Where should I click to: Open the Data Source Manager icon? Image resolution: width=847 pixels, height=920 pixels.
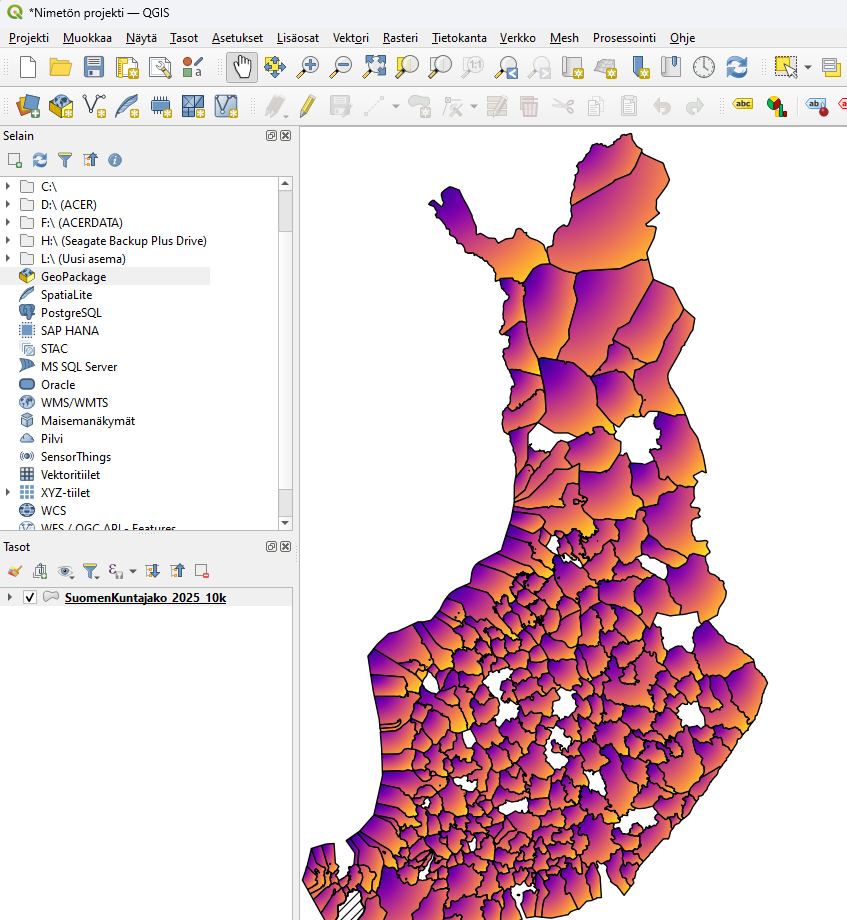pos(28,105)
